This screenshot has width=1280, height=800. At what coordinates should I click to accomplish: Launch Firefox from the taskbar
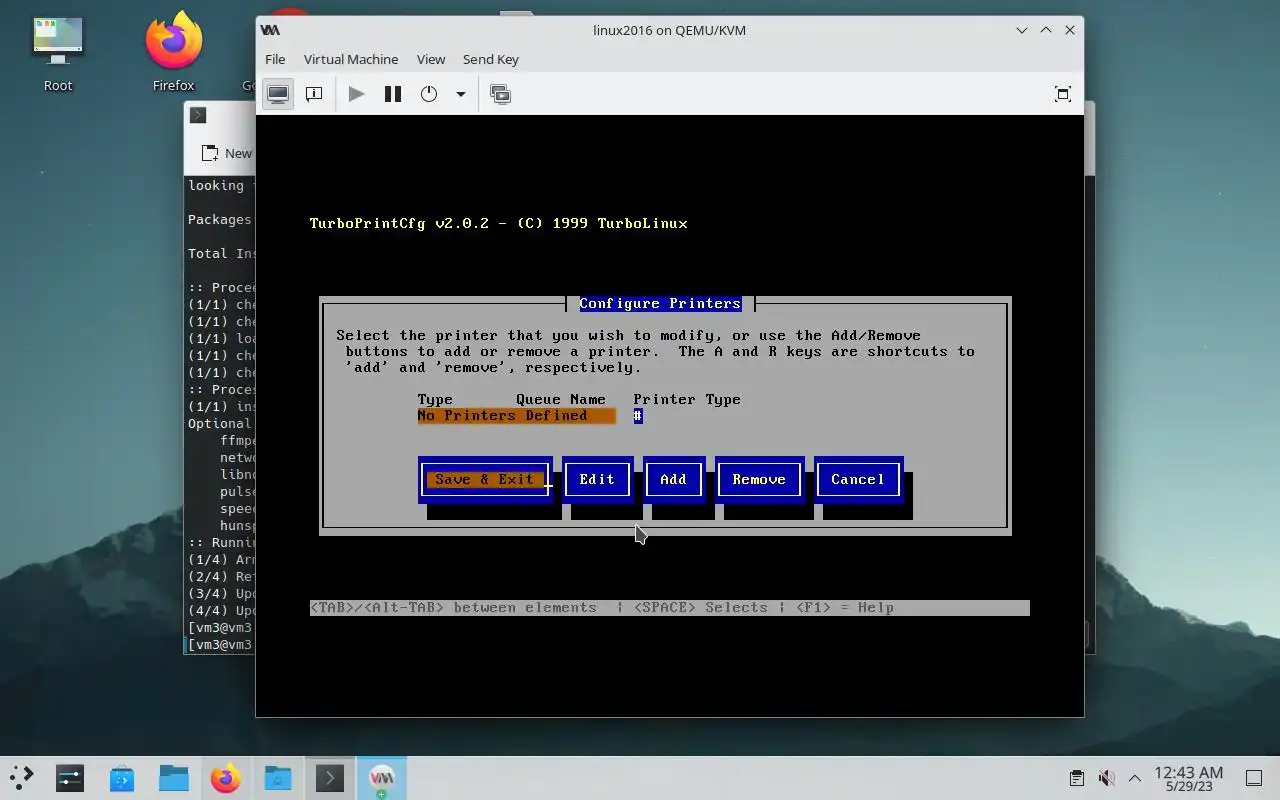(x=226, y=778)
